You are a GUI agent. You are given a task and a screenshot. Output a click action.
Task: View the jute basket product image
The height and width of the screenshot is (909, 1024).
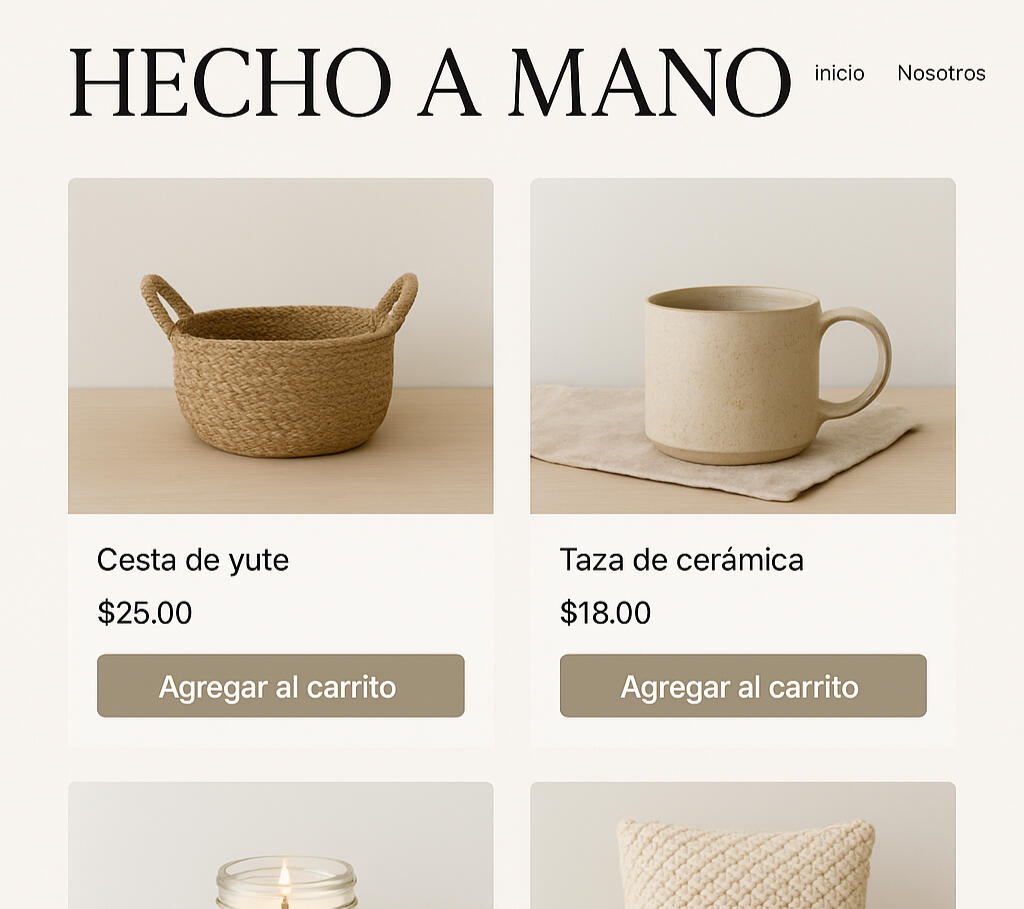tap(281, 345)
